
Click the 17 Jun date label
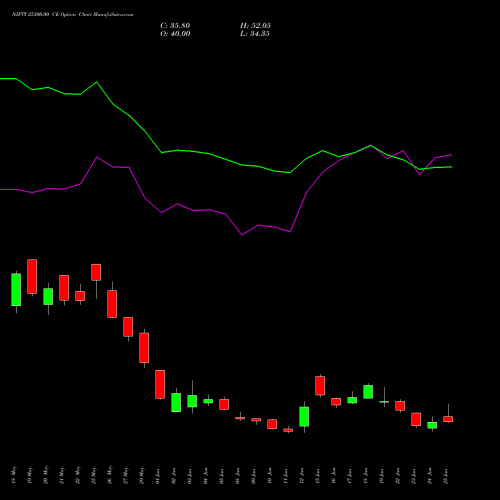point(350,476)
